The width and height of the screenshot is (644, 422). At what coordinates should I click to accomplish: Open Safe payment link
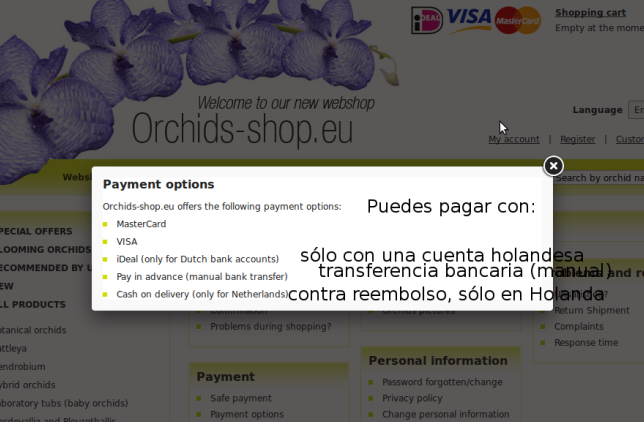pyautogui.click(x=241, y=398)
